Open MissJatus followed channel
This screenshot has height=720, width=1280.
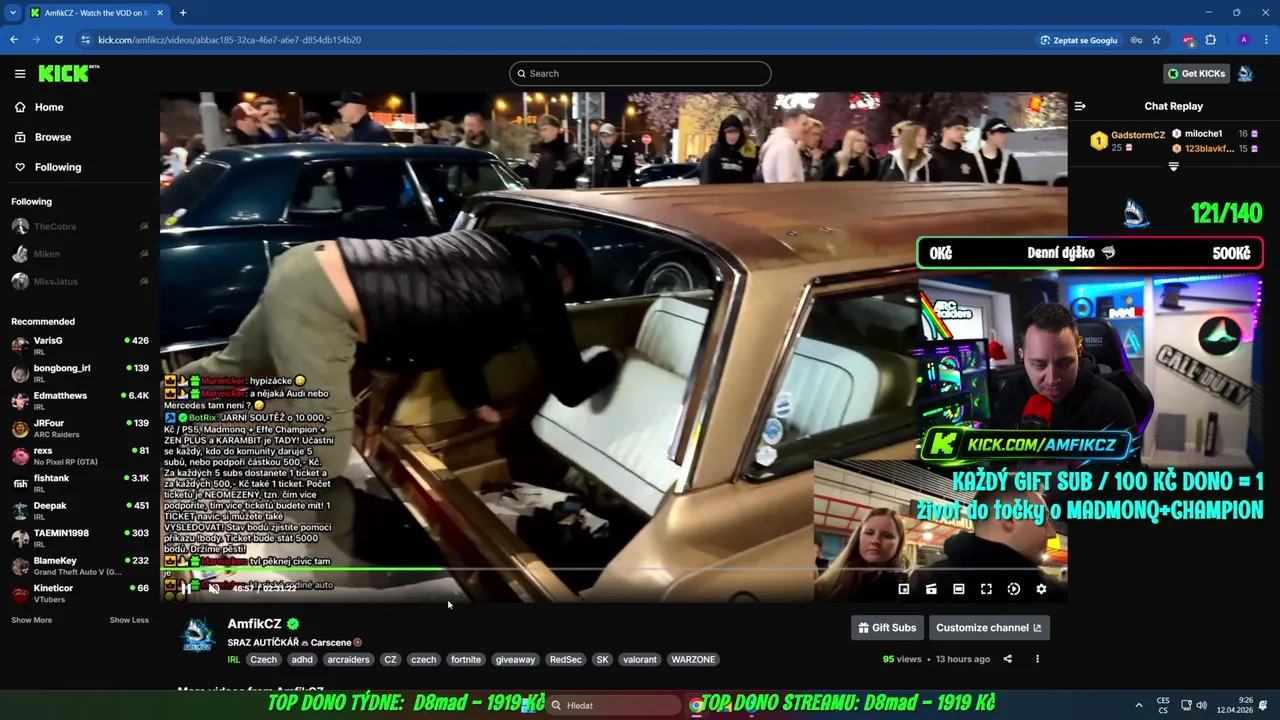(x=80, y=282)
